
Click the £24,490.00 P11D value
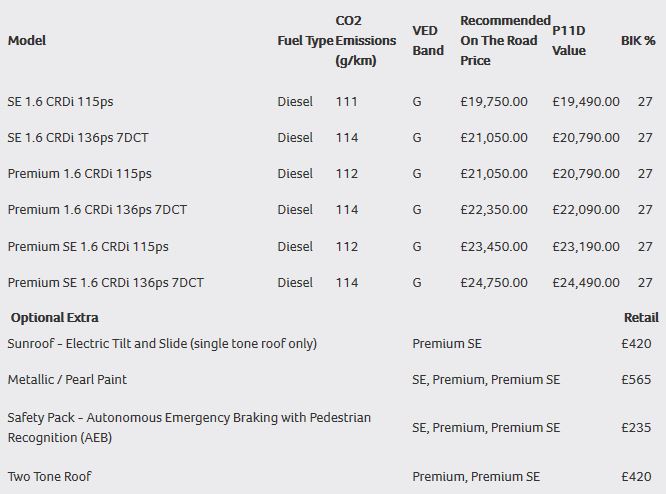pyautogui.click(x=586, y=283)
